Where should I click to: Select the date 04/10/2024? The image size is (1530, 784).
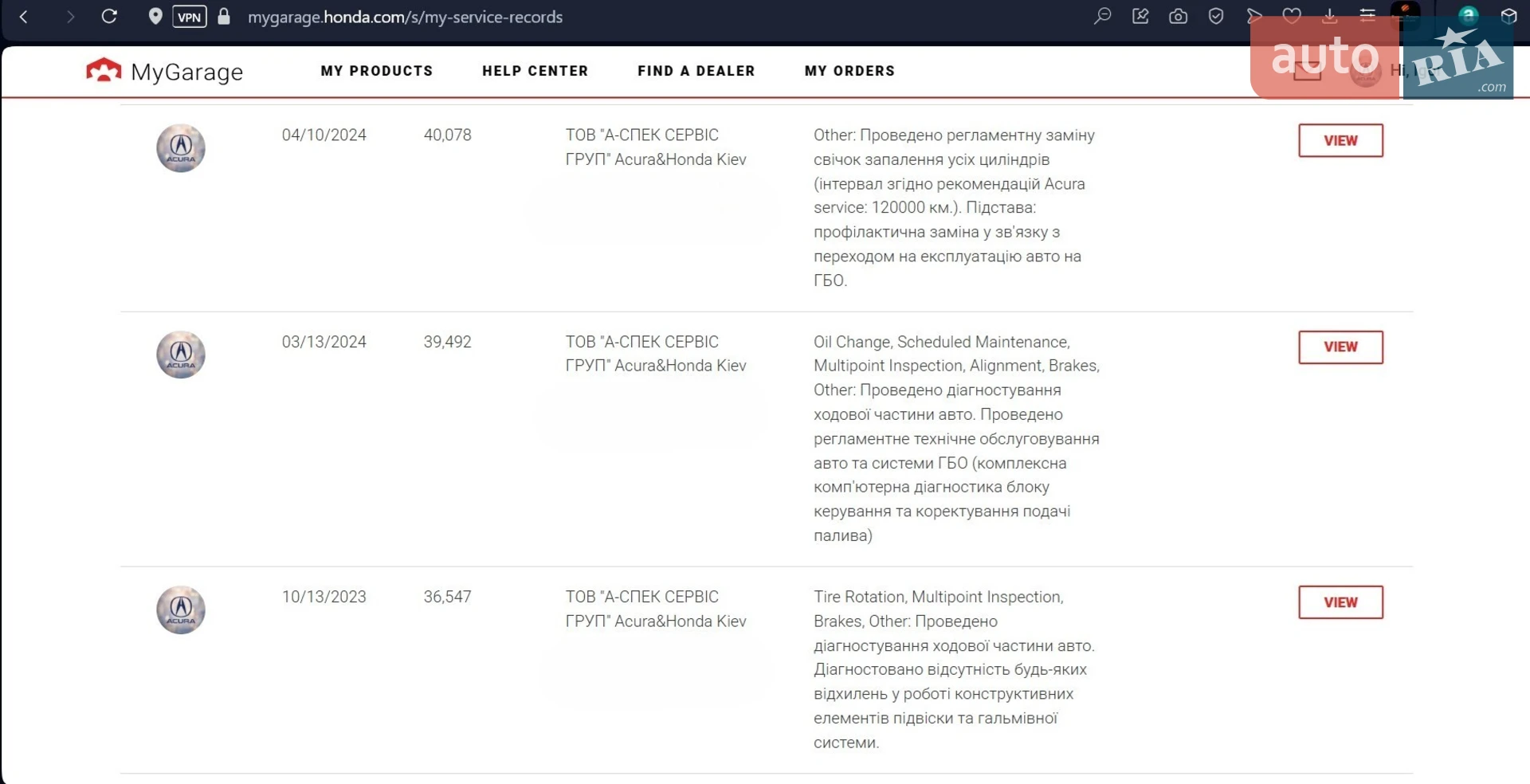click(324, 135)
